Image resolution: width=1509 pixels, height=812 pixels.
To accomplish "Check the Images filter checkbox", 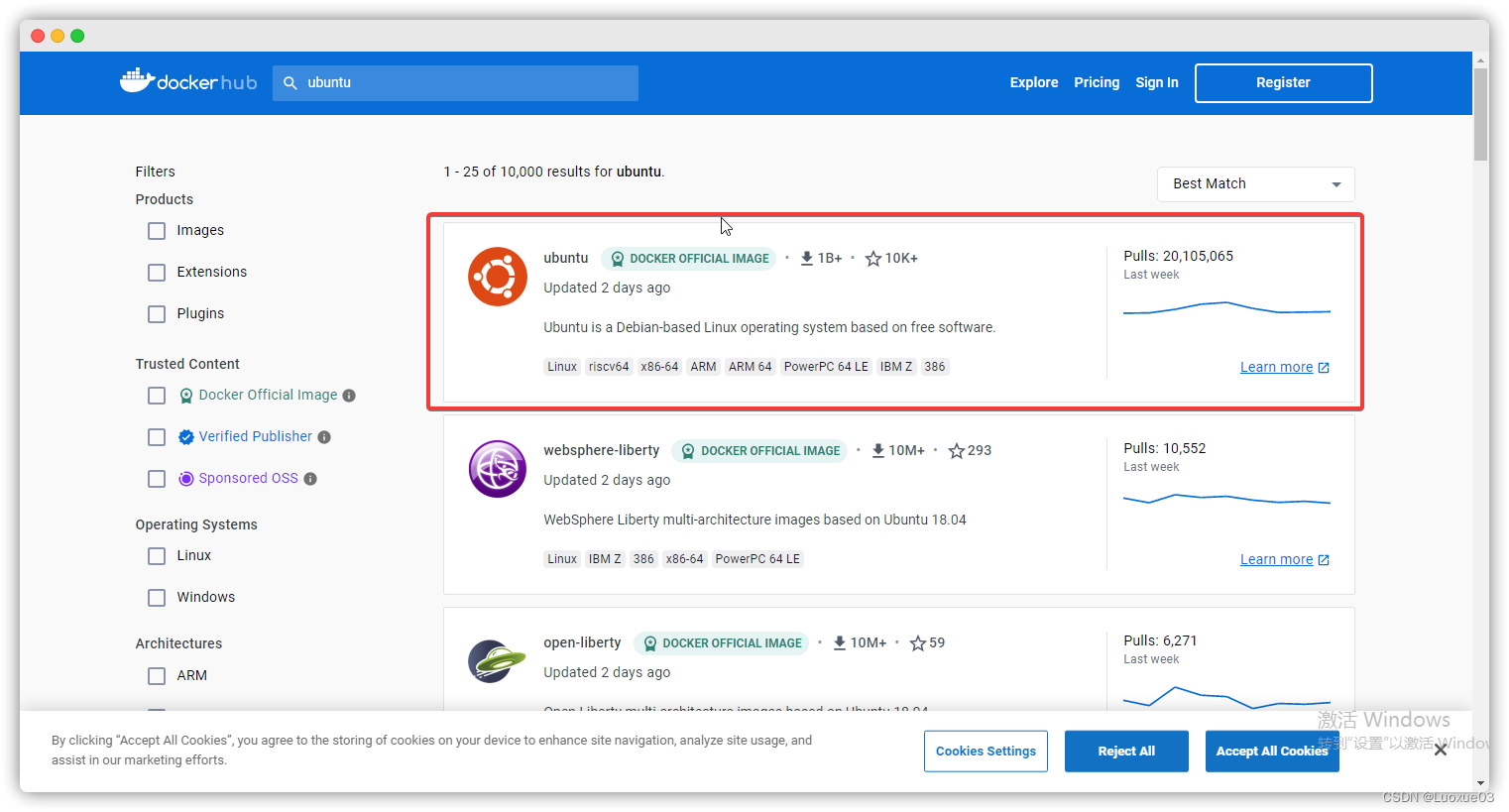I will pyautogui.click(x=157, y=231).
